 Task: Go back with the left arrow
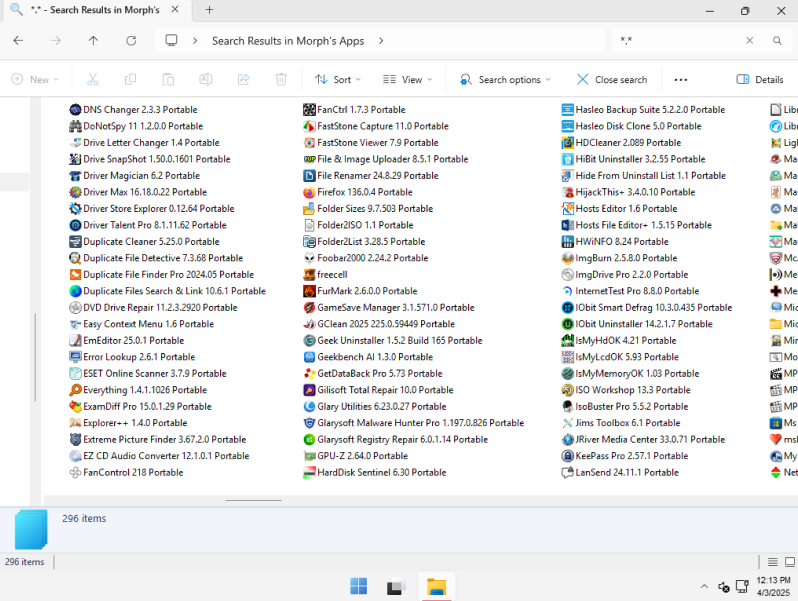pos(18,41)
